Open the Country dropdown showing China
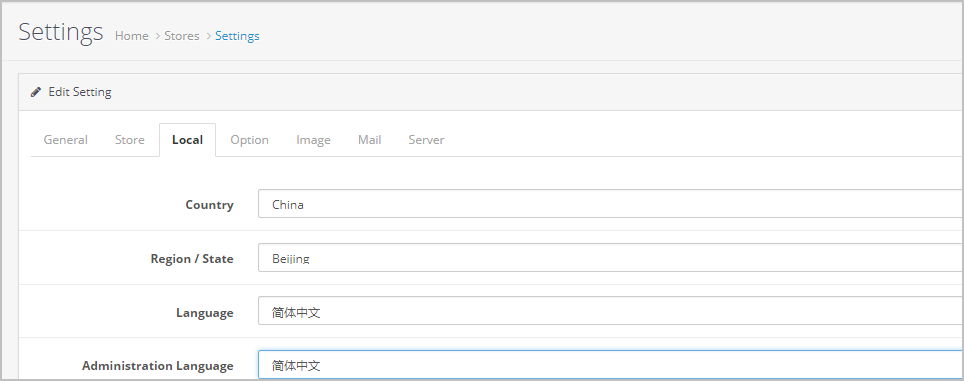This screenshot has width=964, height=381. click(610, 204)
